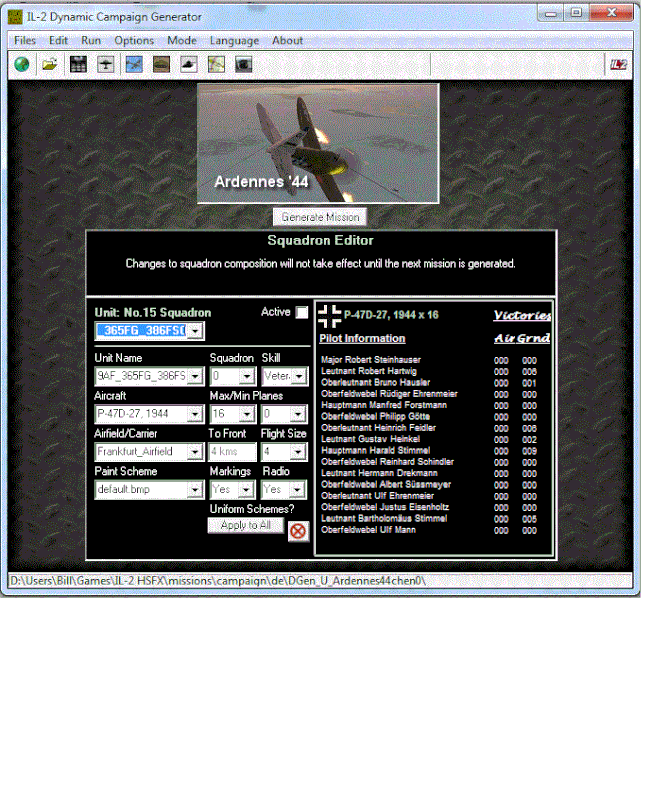This screenshot has width=651, height=800.
Task: Select pilot Oberfeldwebel Philipp Götte
Action: (x=375, y=416)
